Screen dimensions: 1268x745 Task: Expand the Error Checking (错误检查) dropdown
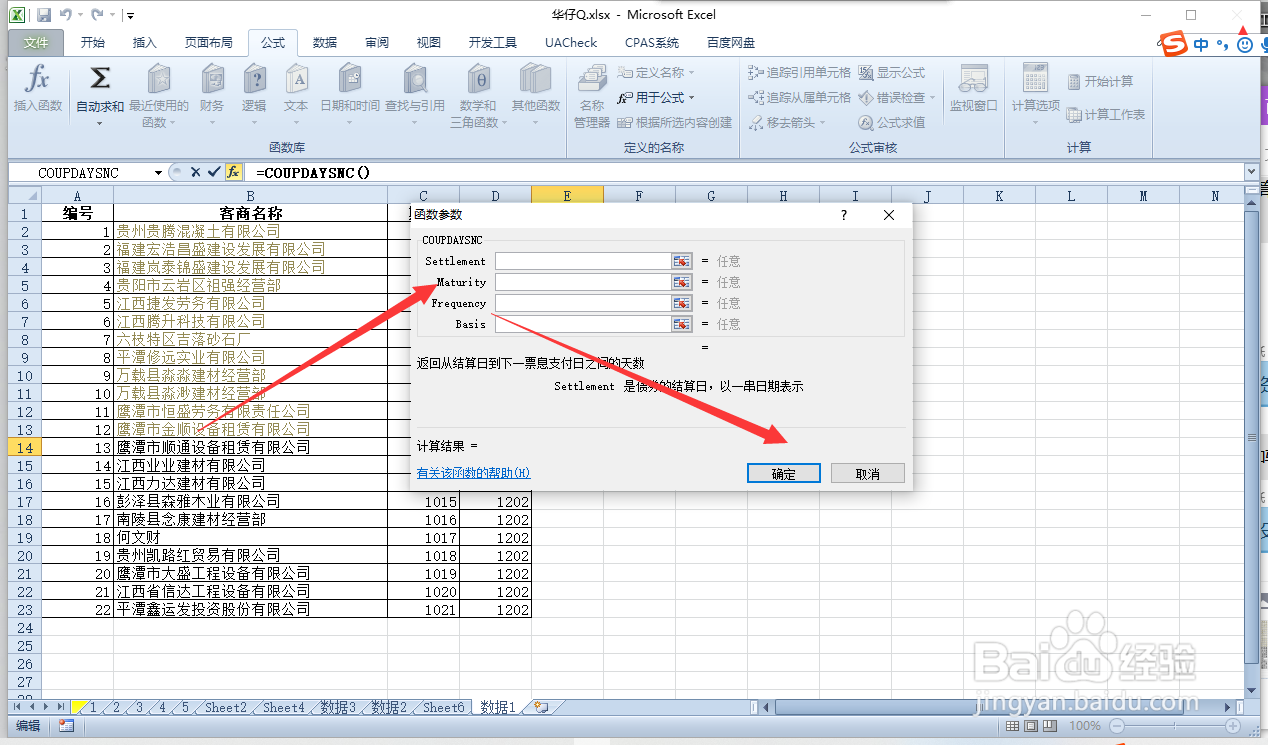(x=933, y=97)
